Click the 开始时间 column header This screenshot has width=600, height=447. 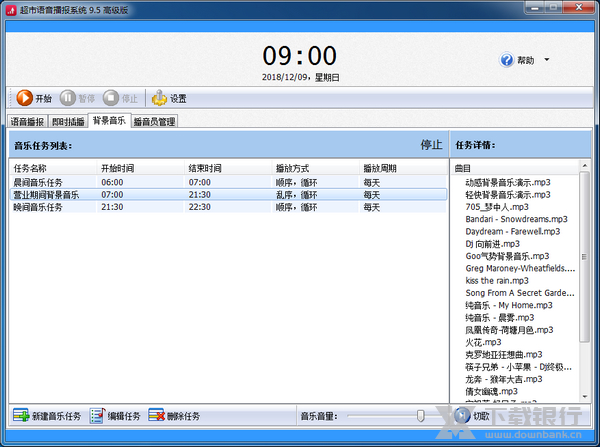coord(140,168)
